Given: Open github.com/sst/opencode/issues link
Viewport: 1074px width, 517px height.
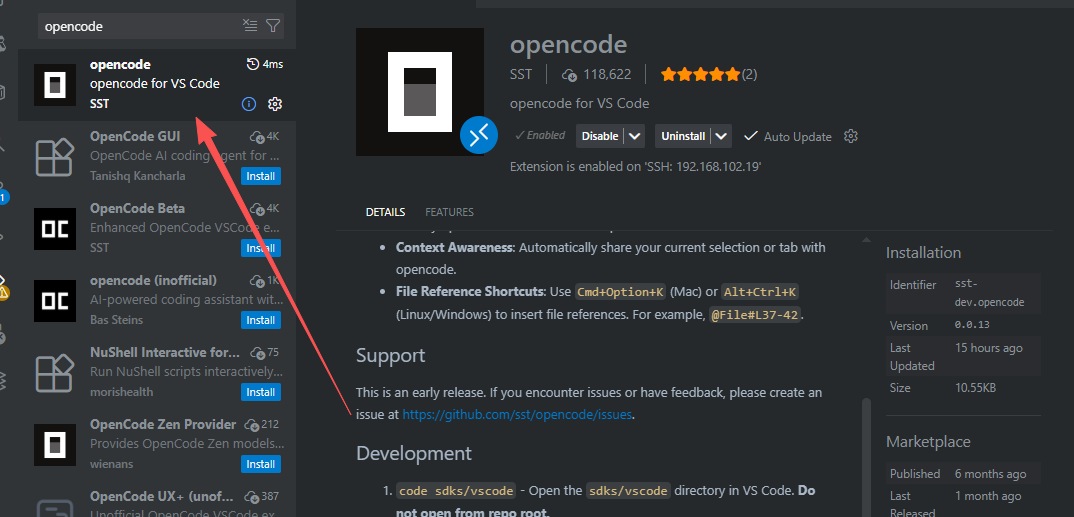Looking at the screenshot, I should (517, 414).
